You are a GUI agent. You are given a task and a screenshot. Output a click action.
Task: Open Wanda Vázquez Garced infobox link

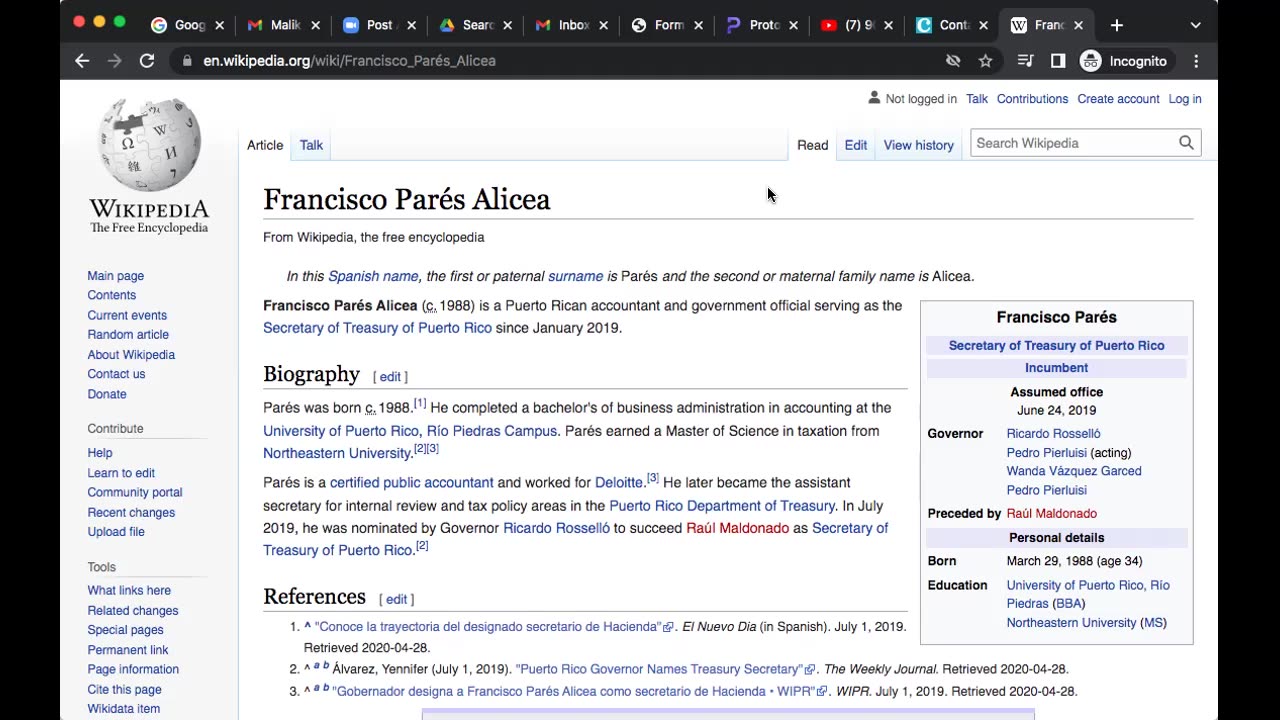[1073, 471]
